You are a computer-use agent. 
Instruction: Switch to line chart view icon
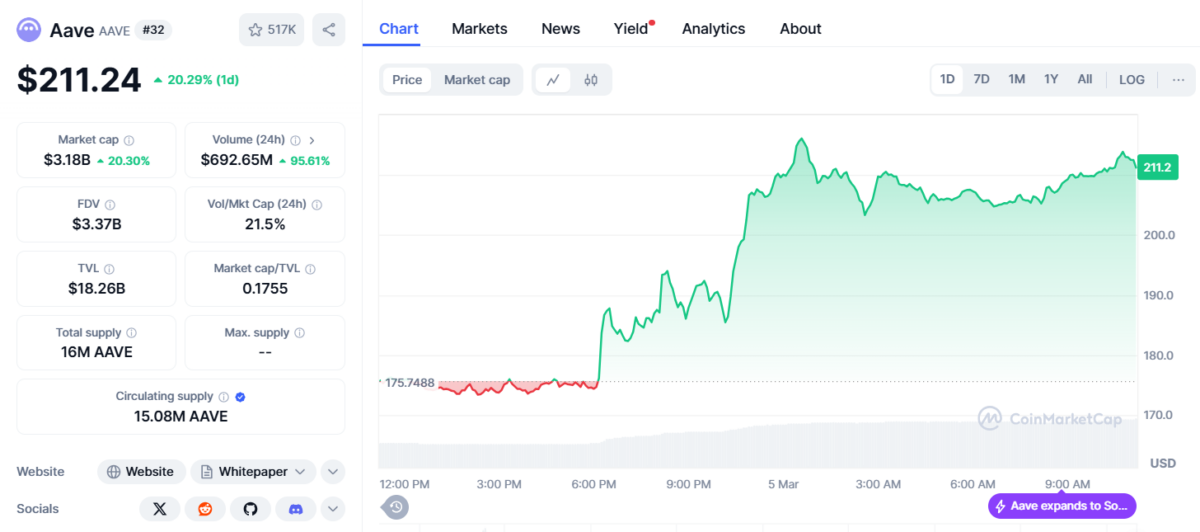tap(553, 80)
